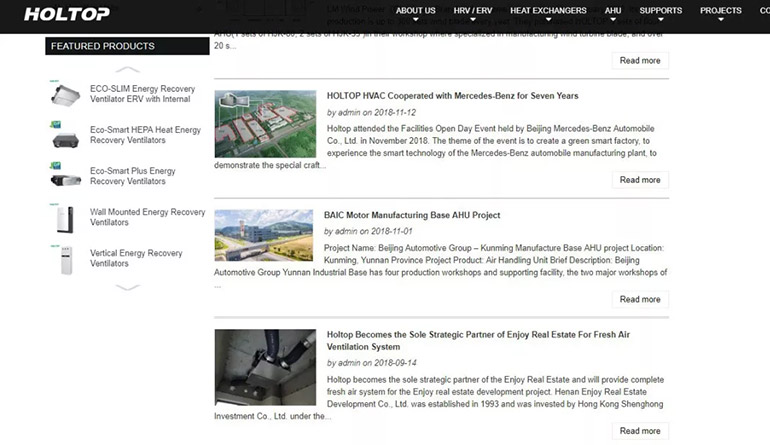Expand dropdown arrow under HRV / ERV

click(473, 20)
